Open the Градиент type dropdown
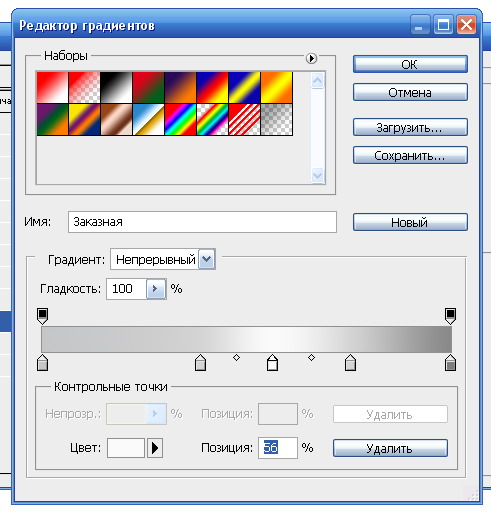 click(207, 259)
